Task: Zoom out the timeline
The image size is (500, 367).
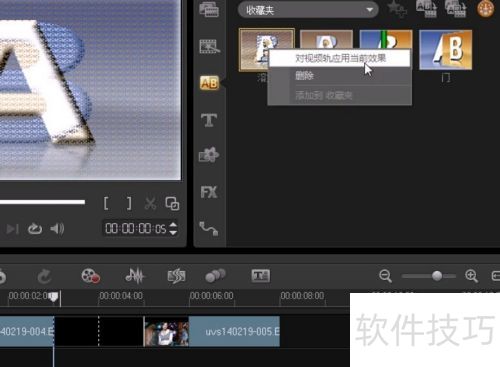Action: pyautogui.click(x=385, y=276)
